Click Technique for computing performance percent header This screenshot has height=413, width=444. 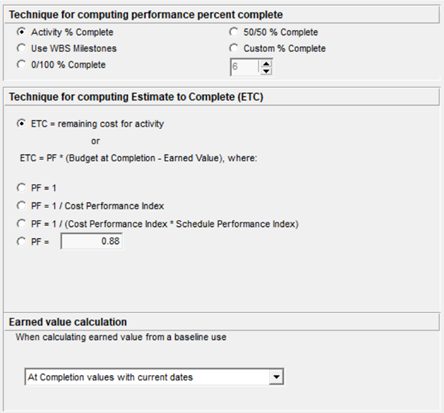pos(146,15)
